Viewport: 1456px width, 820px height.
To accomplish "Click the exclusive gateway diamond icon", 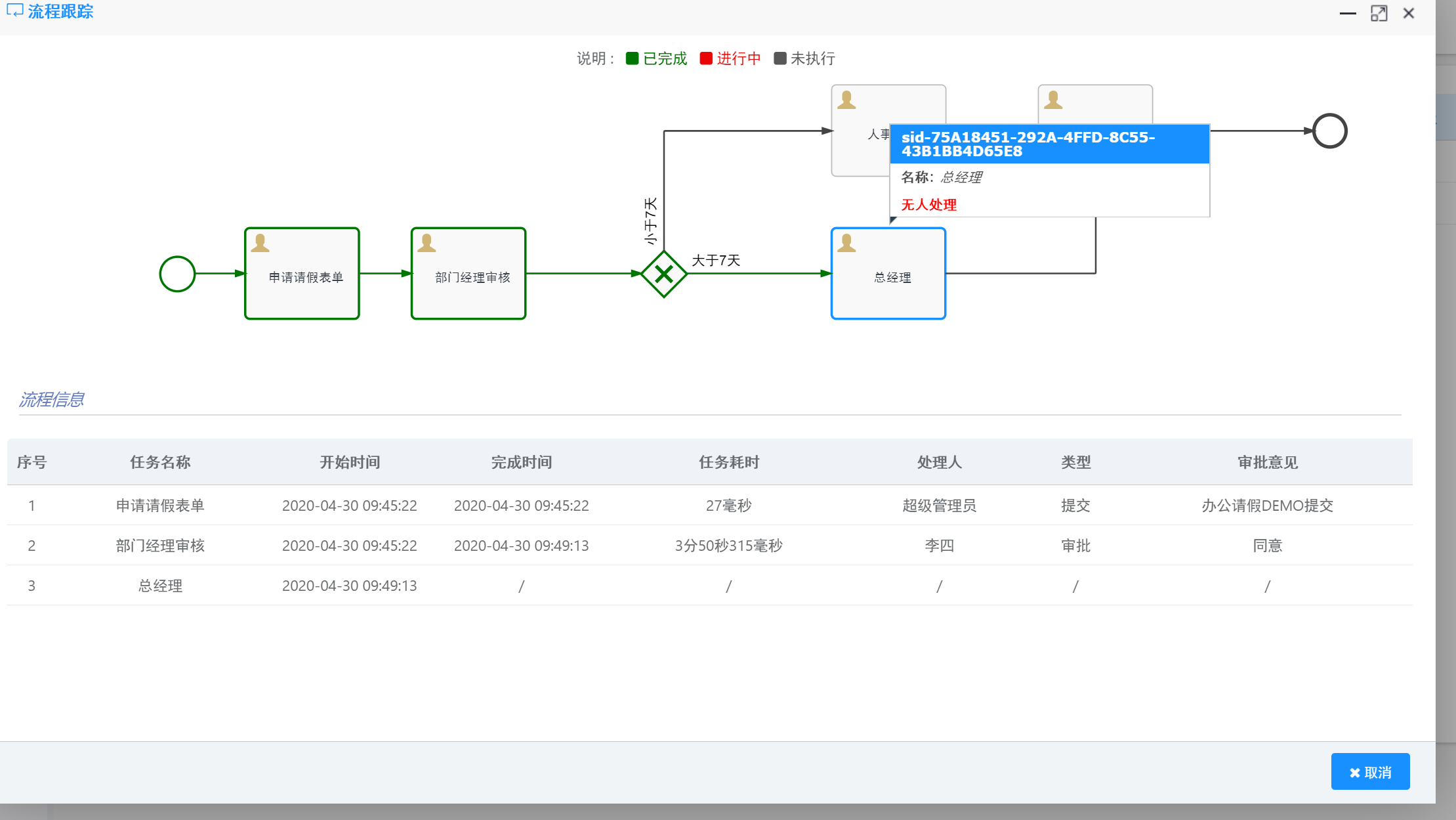I will pyautogui.click(x=664, y=274).
